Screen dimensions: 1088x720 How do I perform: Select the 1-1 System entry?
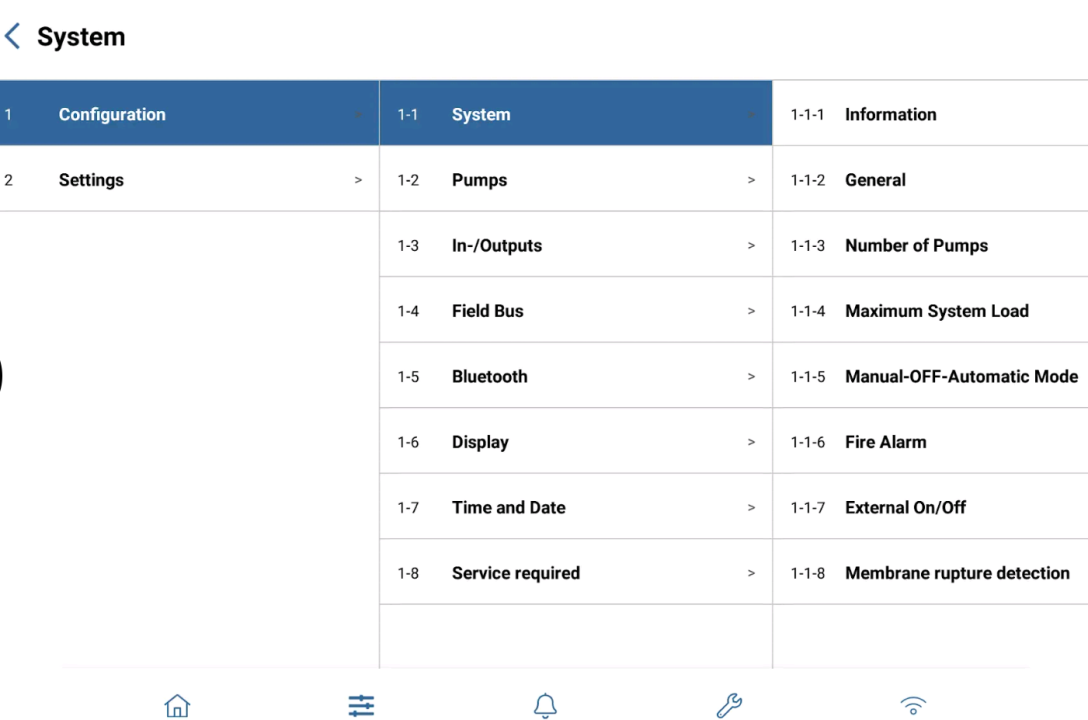[576, 113]
